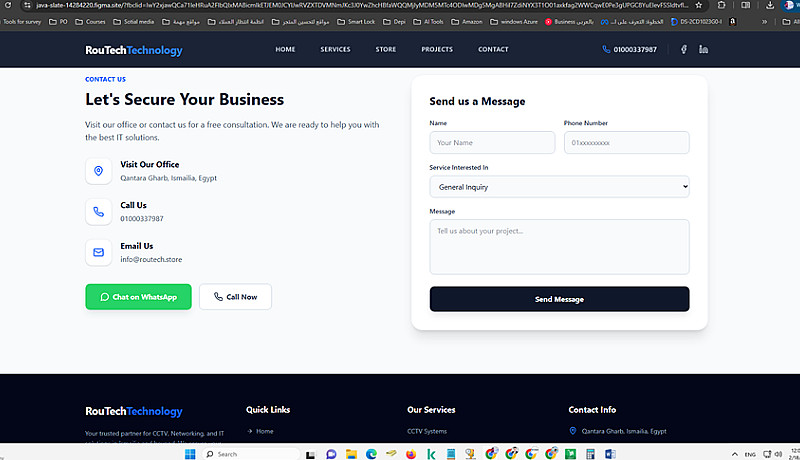Focus the Message text area
The width and height of the screenshot is (800, 460).
pyautogui.click(x=559, y=247)
